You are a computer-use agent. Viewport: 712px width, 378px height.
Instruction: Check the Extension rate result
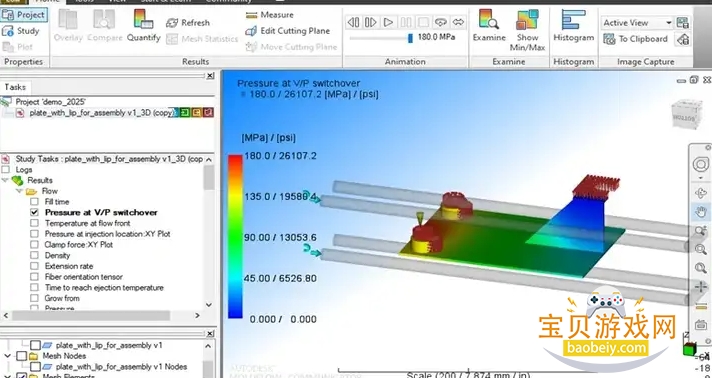[x=35, y=266]
